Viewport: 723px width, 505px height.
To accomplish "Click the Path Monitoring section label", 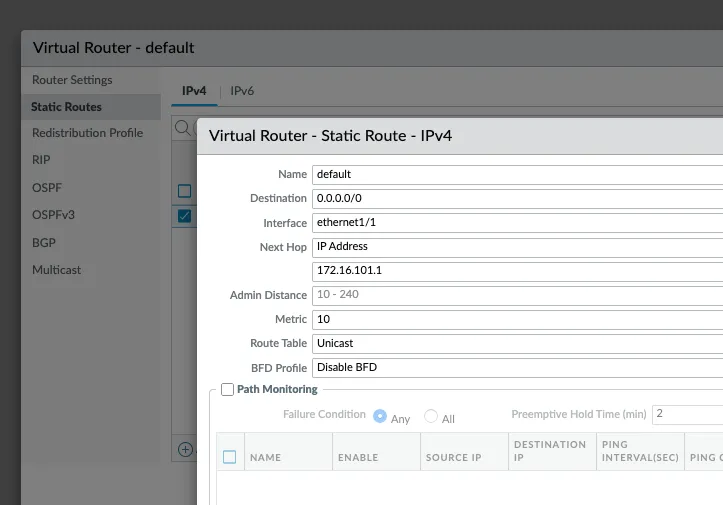I will [277, 389].
